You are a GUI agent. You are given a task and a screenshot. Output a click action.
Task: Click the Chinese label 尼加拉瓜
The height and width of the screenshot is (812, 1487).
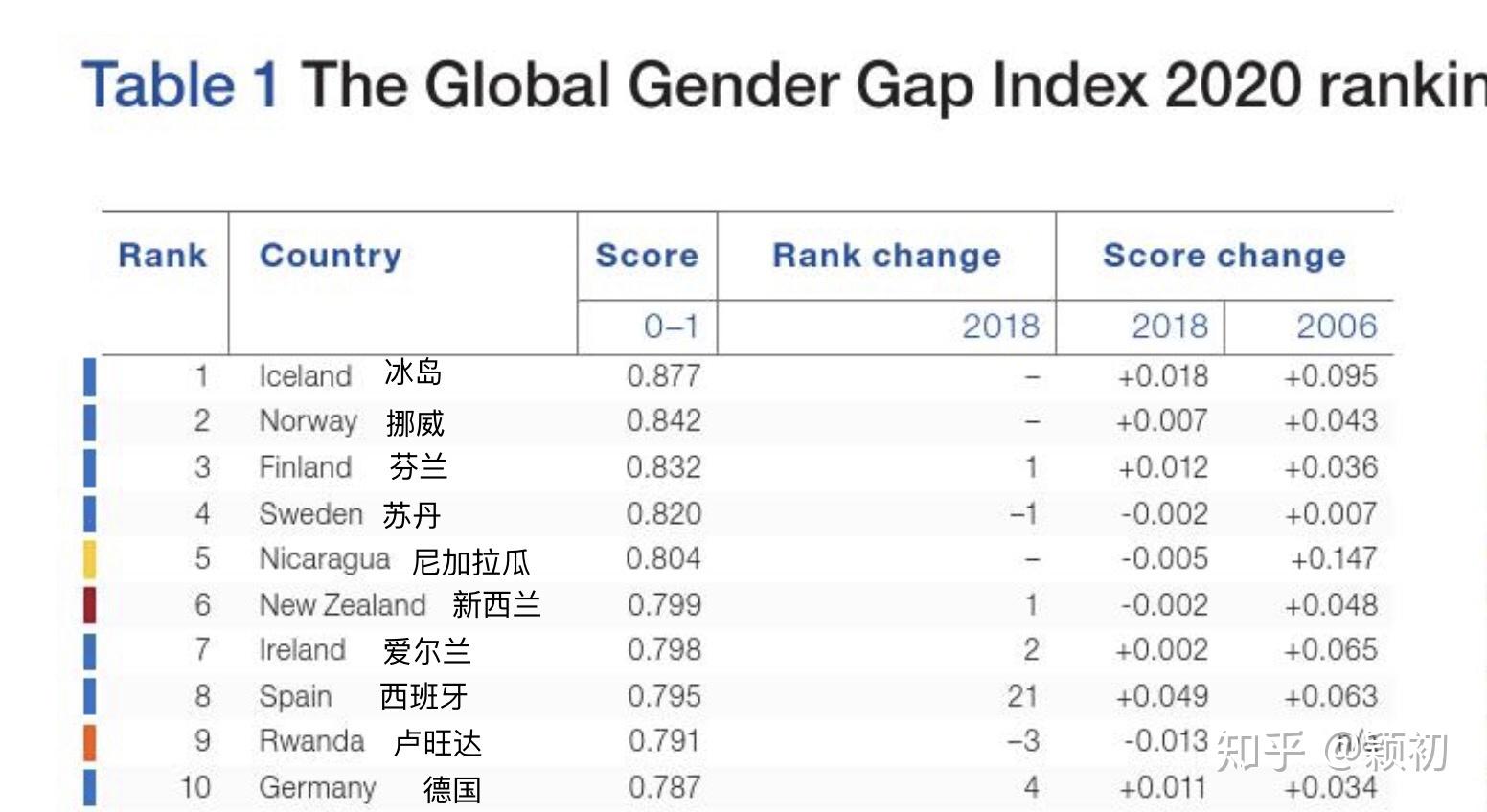point(470,562)
